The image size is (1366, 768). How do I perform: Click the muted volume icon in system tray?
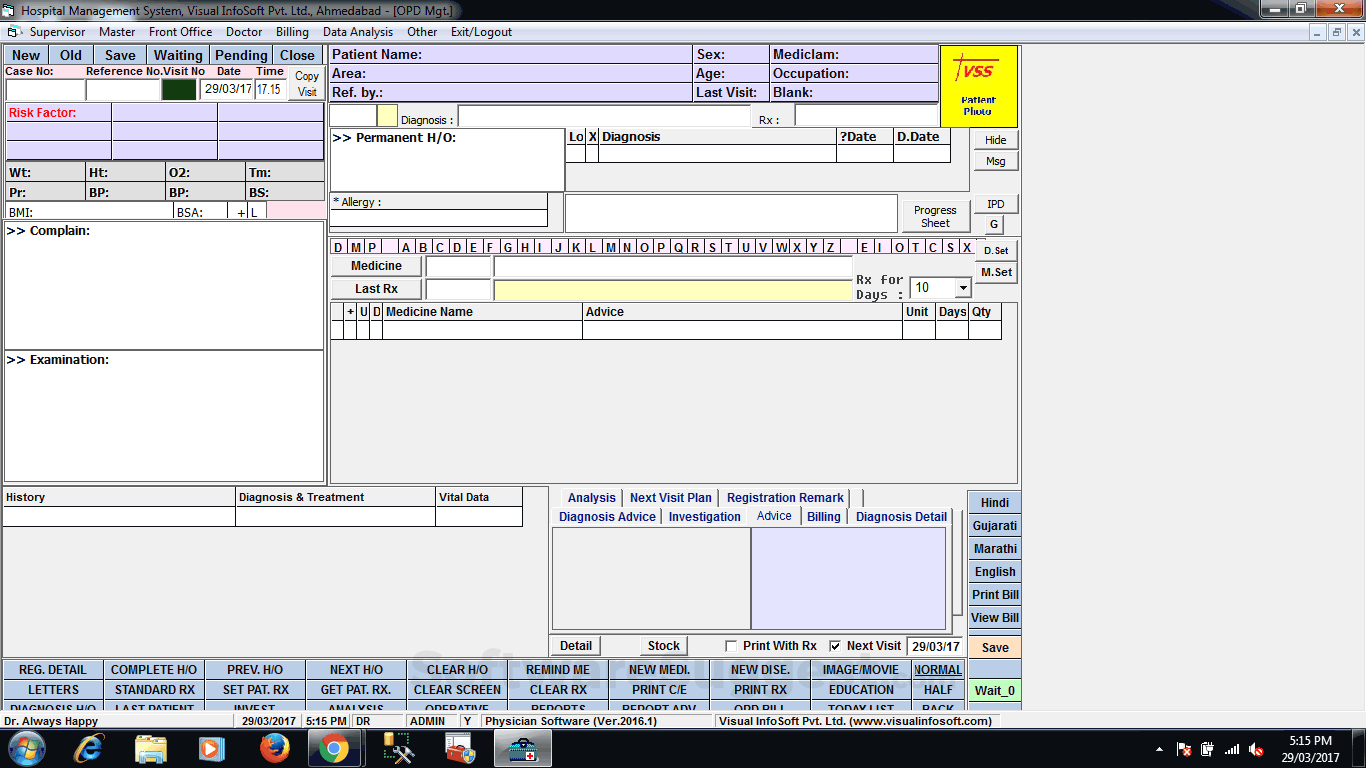[x=1256, y=749]
